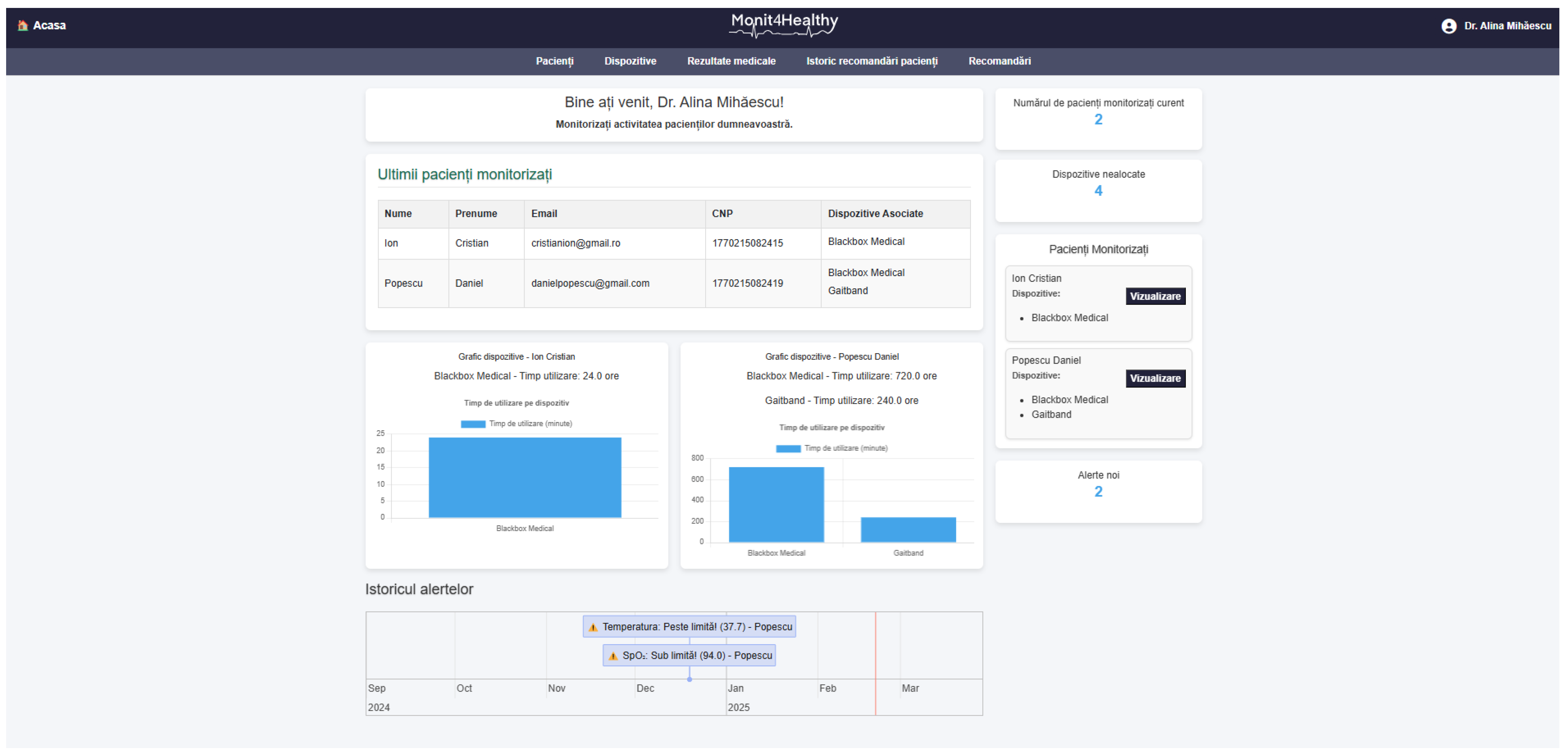Image resolution: width=1568 pixels, height=756 pixels.
Task: Select the Temperatura alert on timeline
Action: 697,627
